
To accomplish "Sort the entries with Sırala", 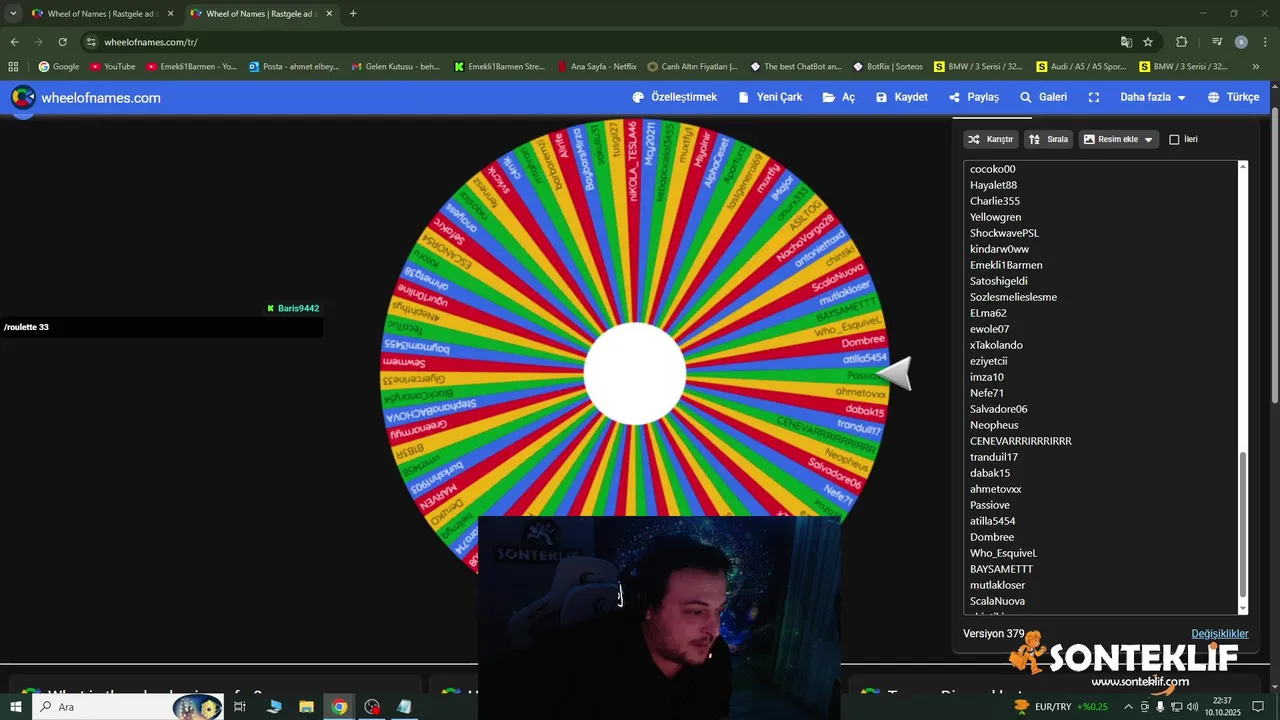I will coord(1048,139).
